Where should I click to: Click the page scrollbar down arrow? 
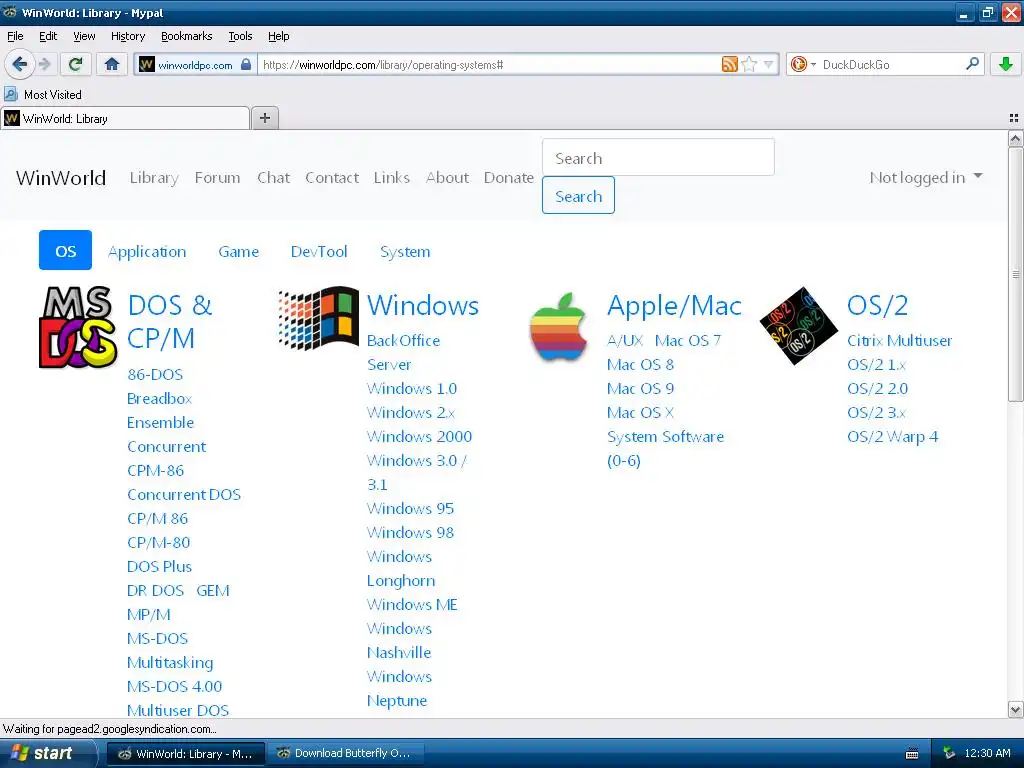1016,709
